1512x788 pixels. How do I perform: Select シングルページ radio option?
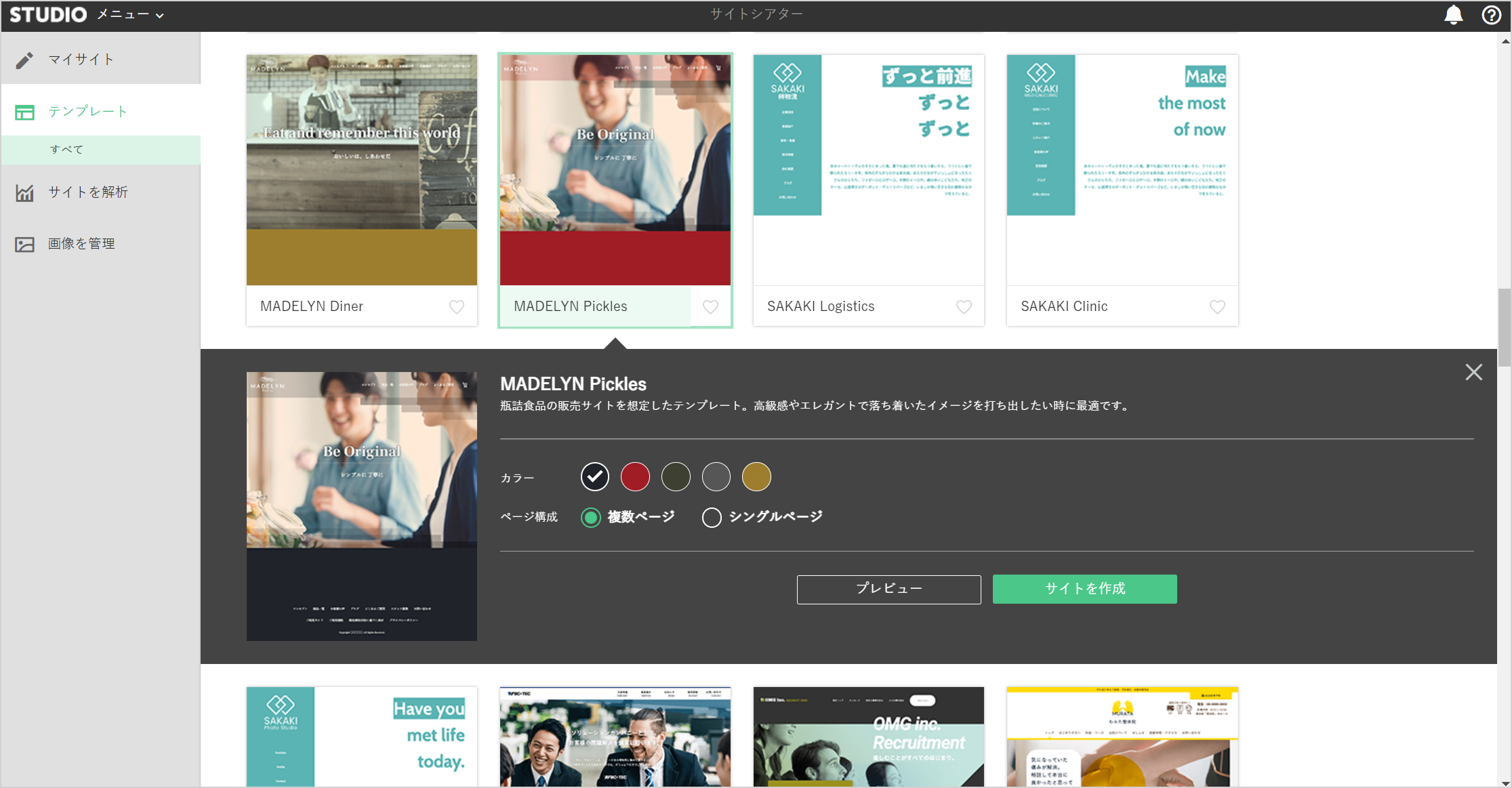pos(712,518)
